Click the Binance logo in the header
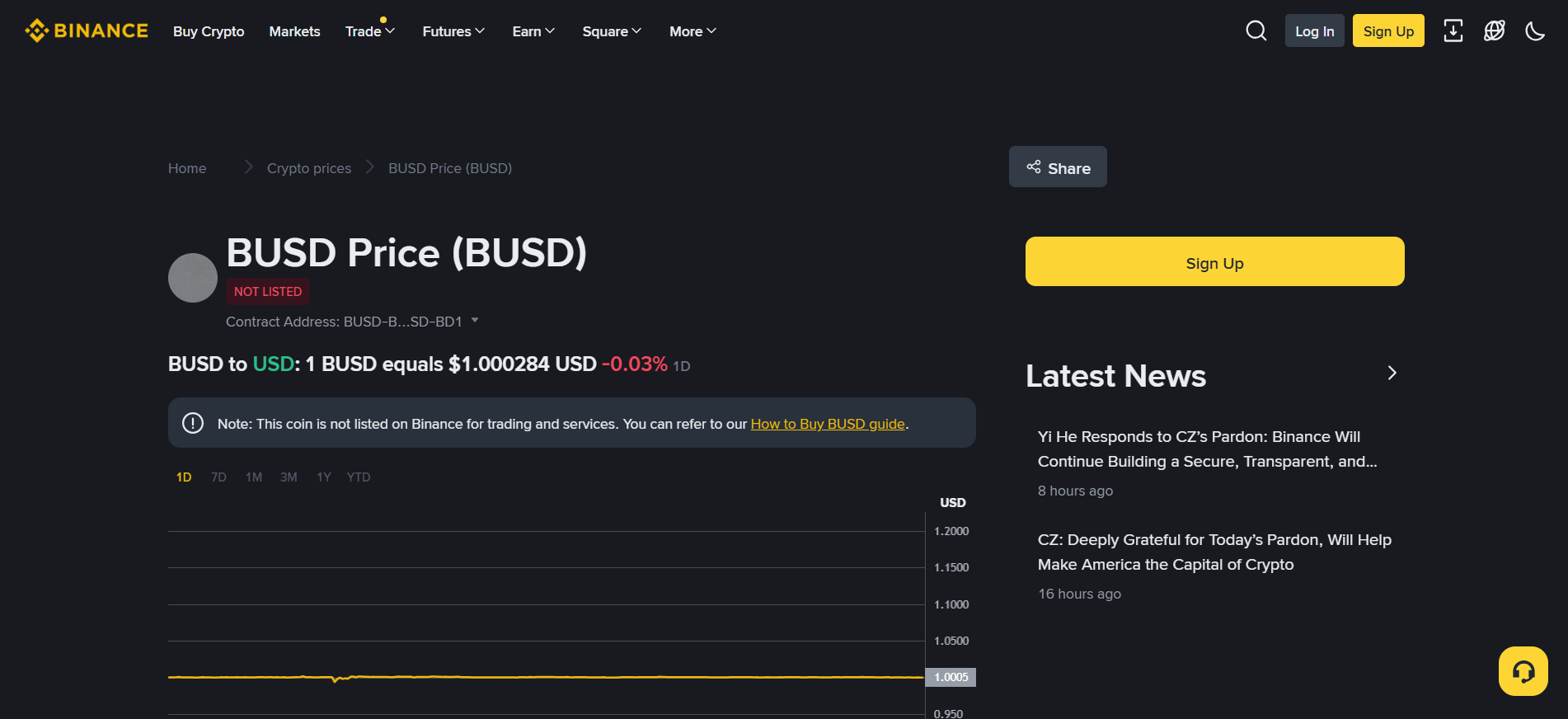1568x719 pixels. (87, 31)
